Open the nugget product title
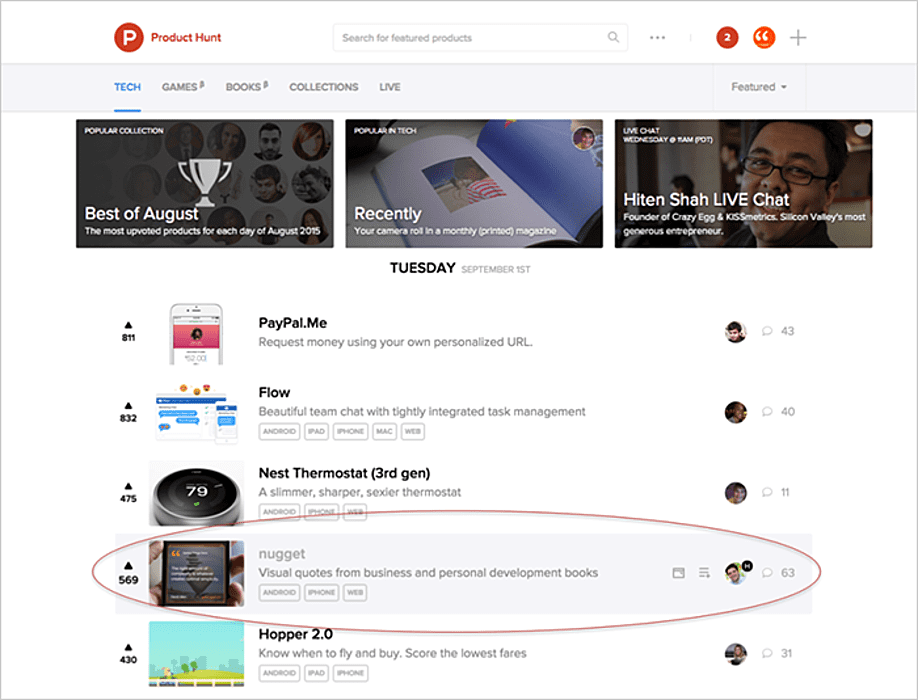This screenshot has width=918, height=700. [282, 554]
